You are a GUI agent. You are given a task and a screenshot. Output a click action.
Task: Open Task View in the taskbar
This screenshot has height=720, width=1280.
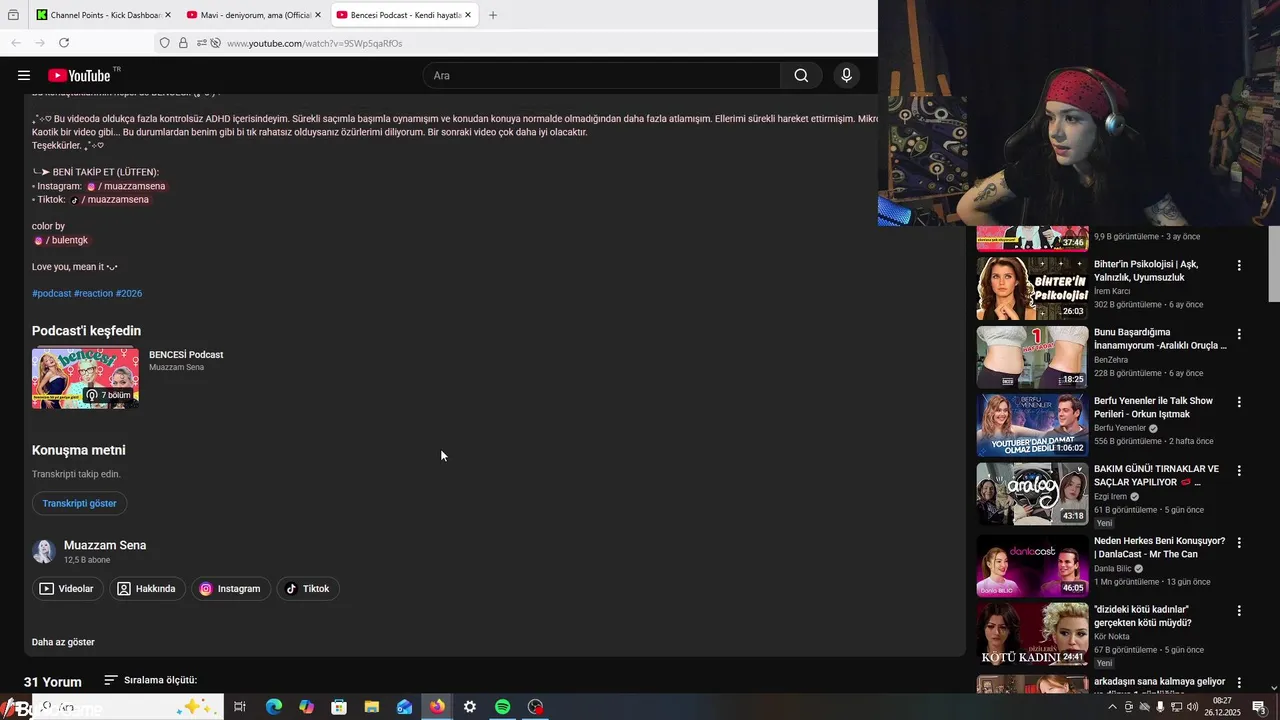click(240, 707)
